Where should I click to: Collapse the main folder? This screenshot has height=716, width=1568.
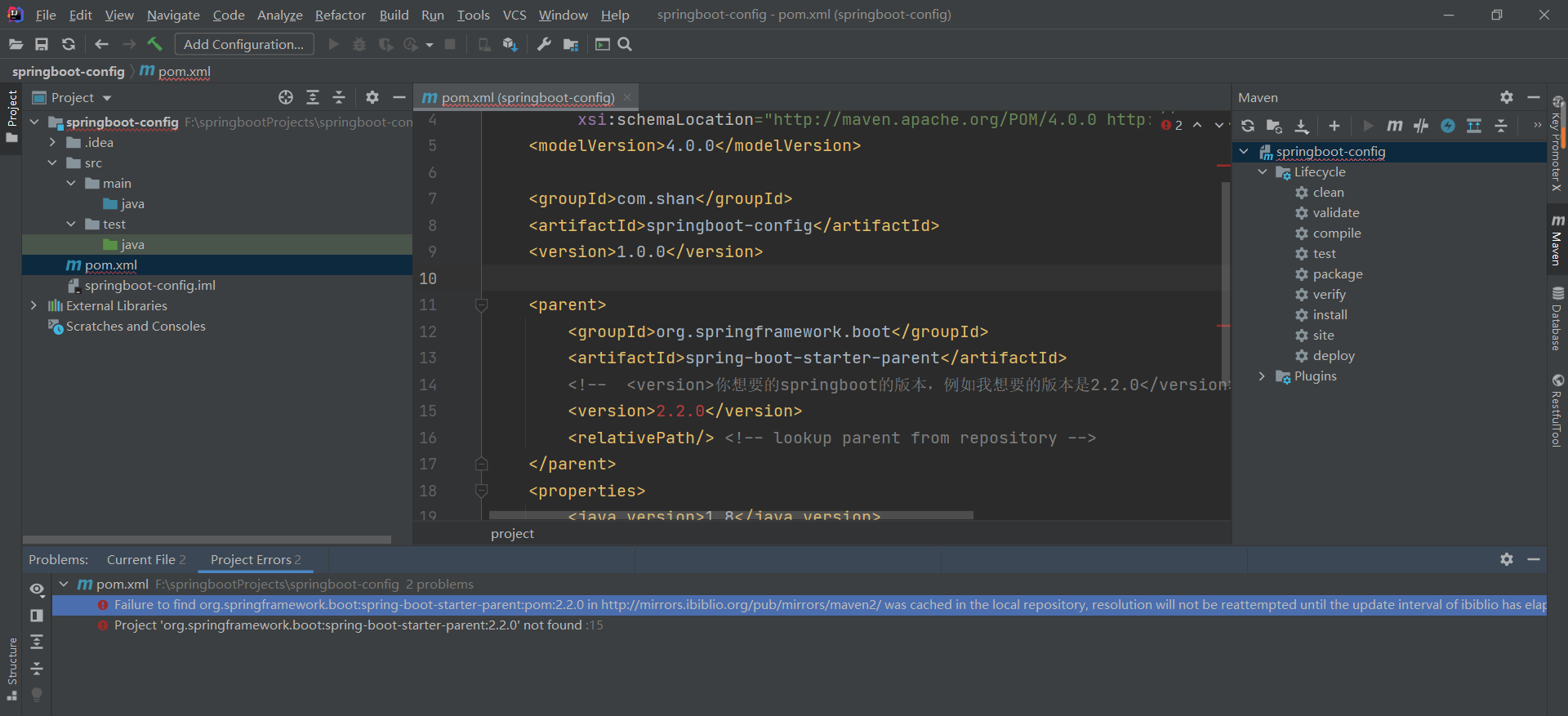pyautogui.click(x=71, y=183)
